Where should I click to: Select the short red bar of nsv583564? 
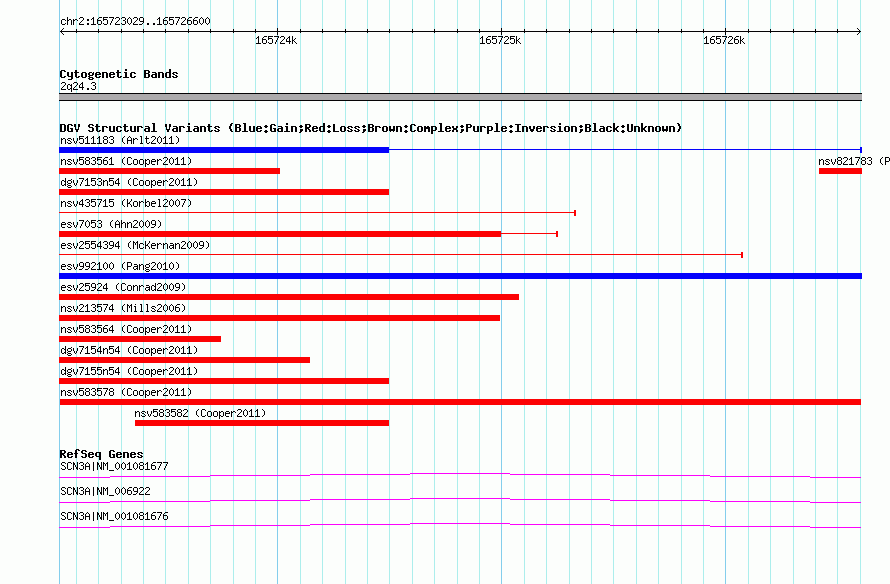click(140, 339)
